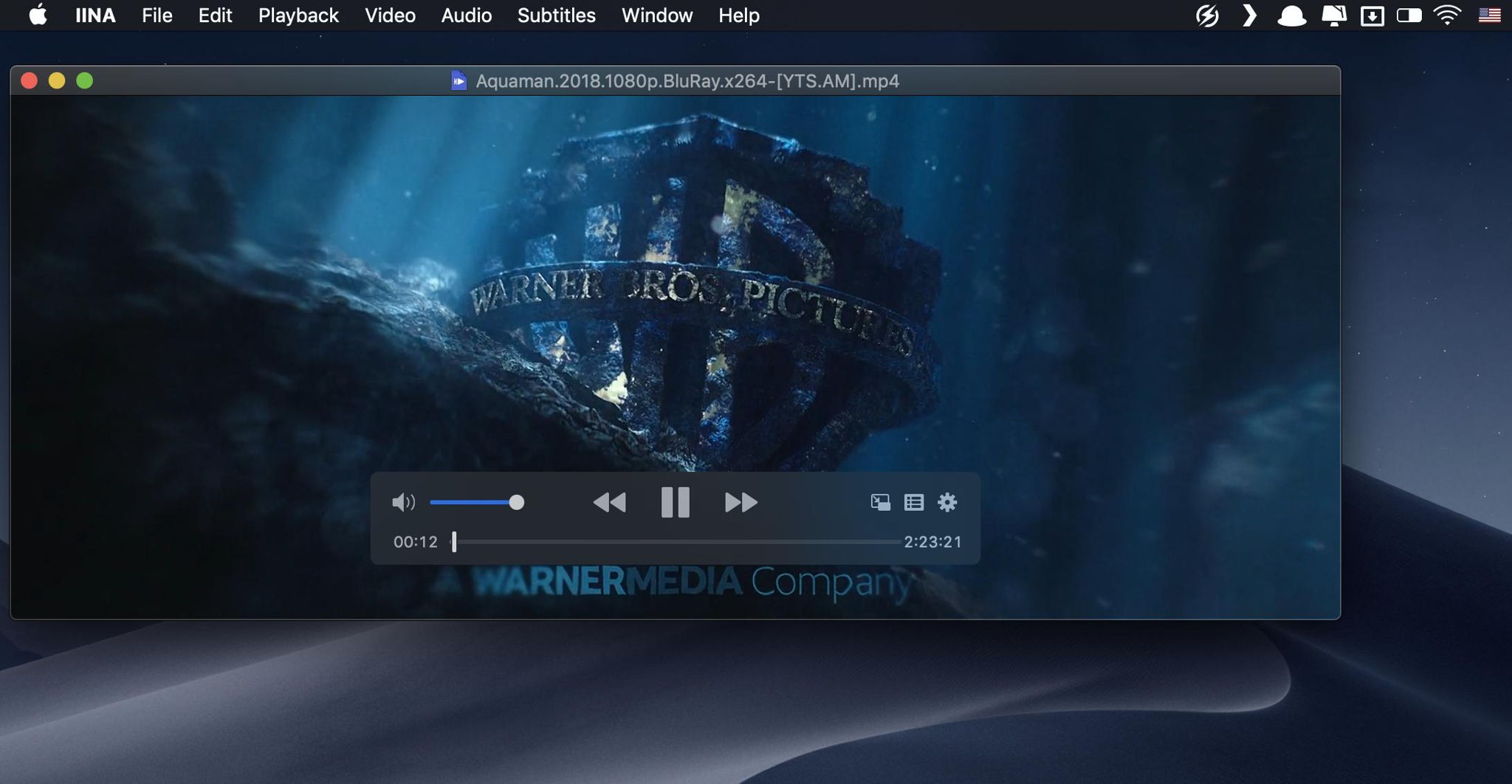Click the Aquaman.2018 file name title
The height and width of the screenshot is (784, 1512).
687,81
